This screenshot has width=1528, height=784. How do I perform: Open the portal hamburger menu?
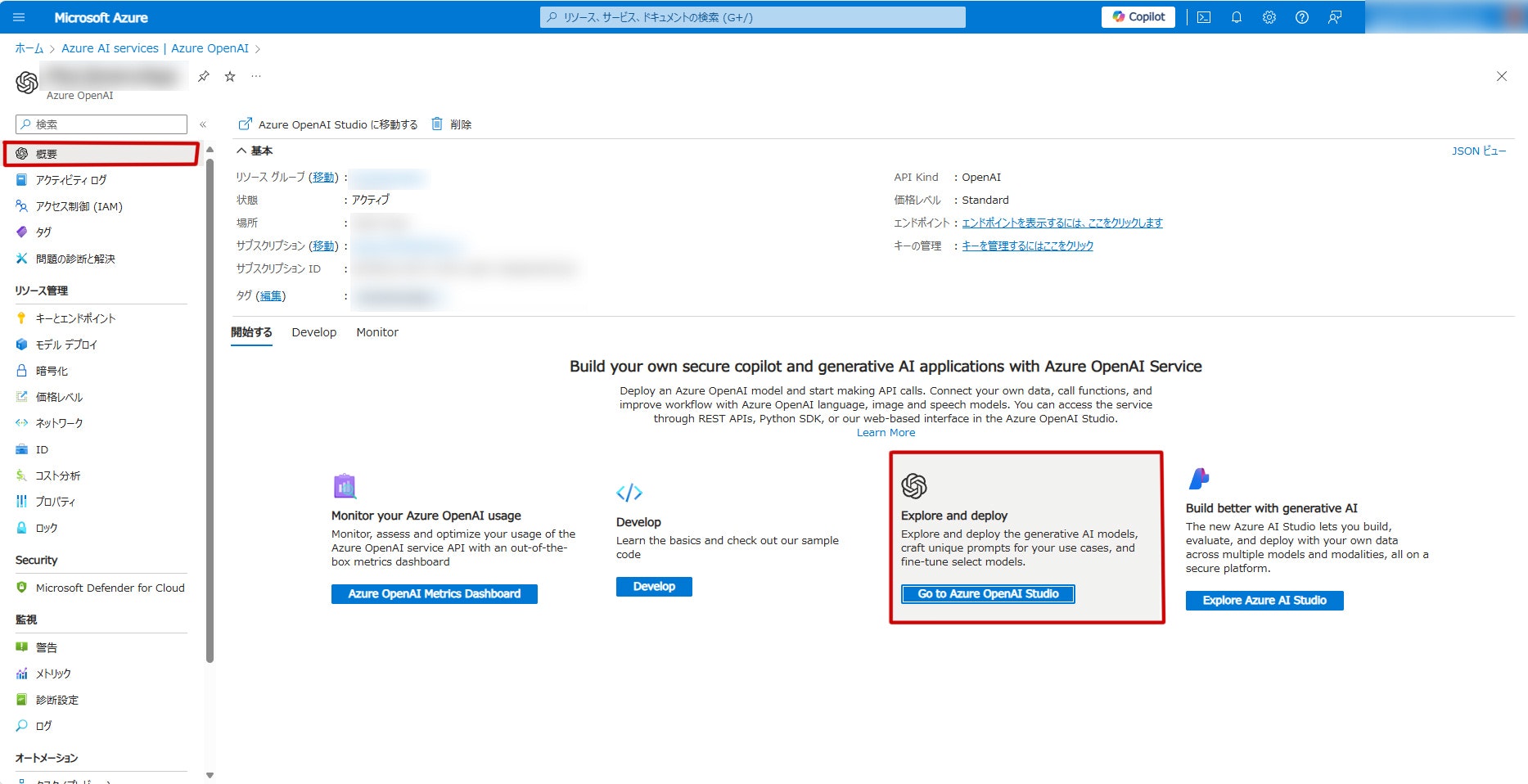pos(20,17)
